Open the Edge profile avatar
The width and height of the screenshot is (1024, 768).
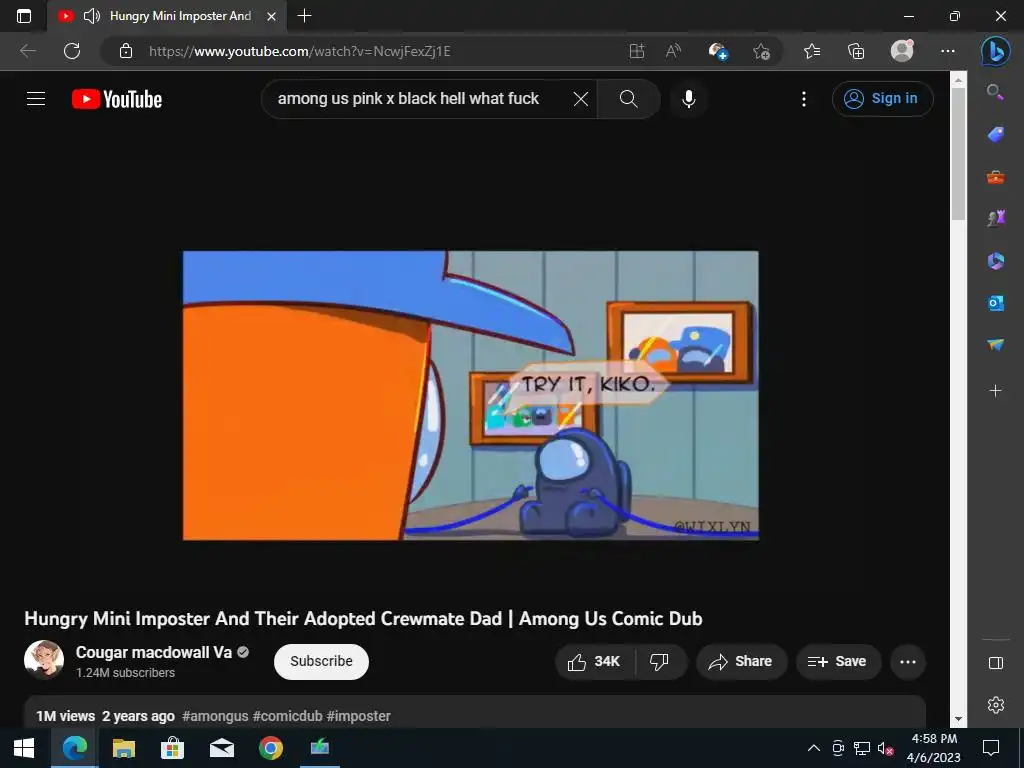(902, 51)
